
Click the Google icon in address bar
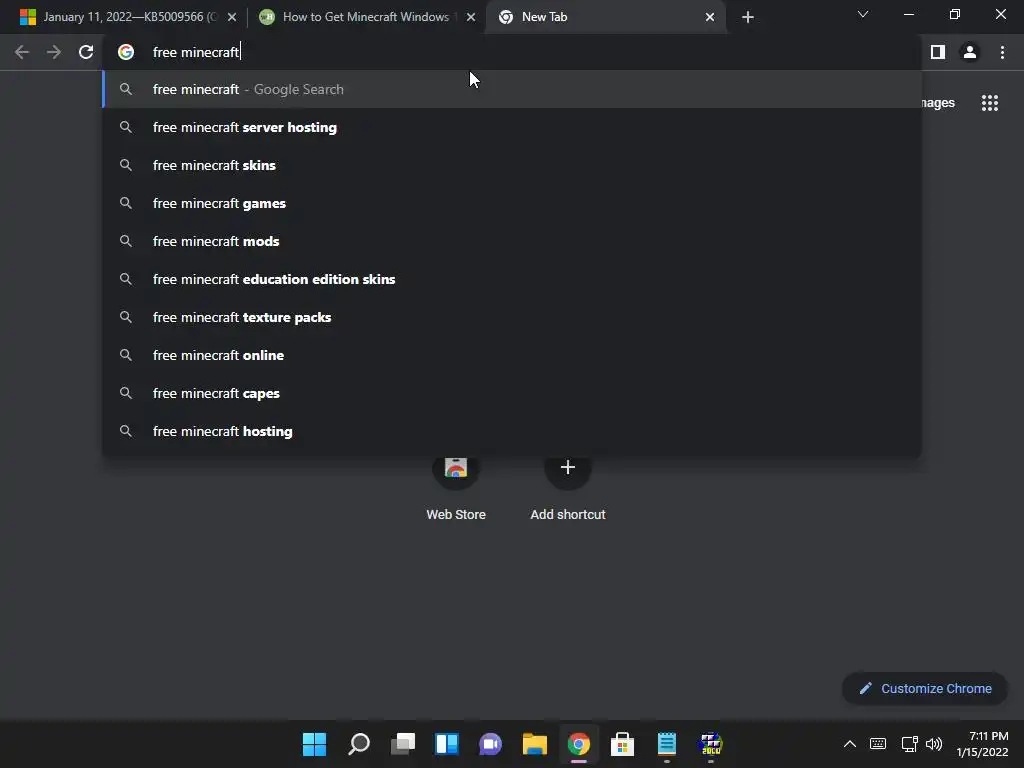click(x=126, y=52)
